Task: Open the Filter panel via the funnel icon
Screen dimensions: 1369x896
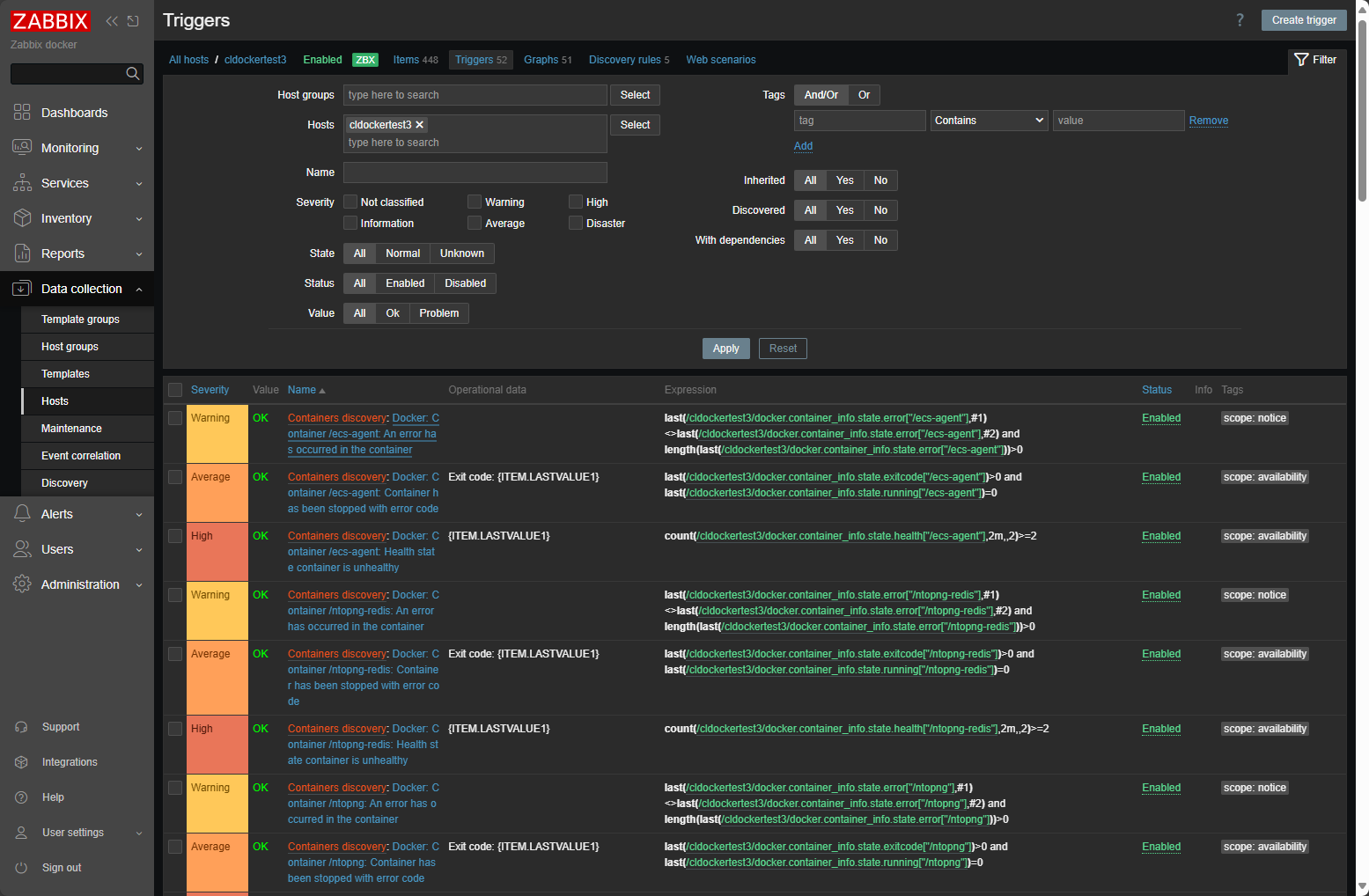Action: (1301, 60)
